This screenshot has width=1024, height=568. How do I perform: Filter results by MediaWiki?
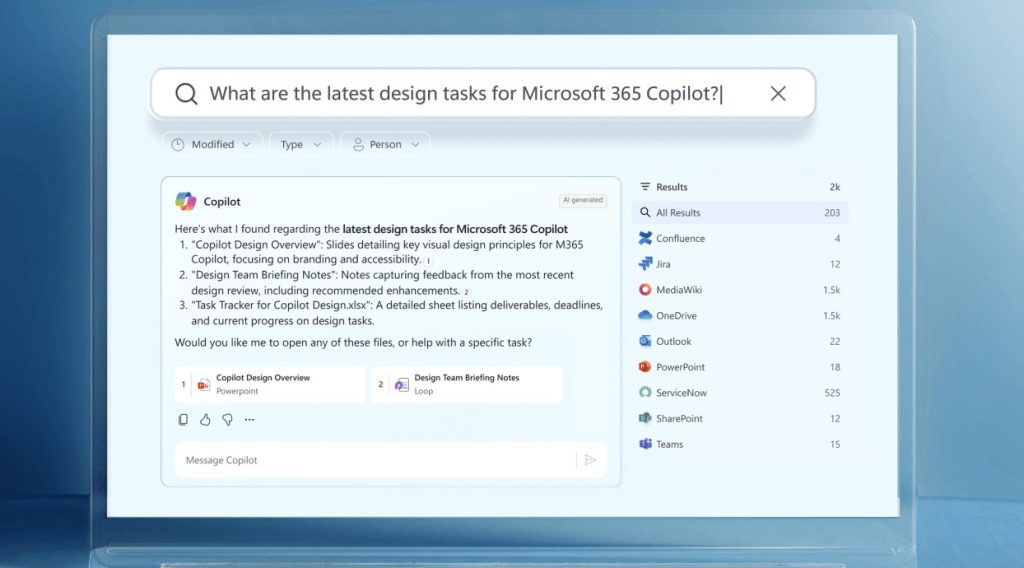[740, 290]
